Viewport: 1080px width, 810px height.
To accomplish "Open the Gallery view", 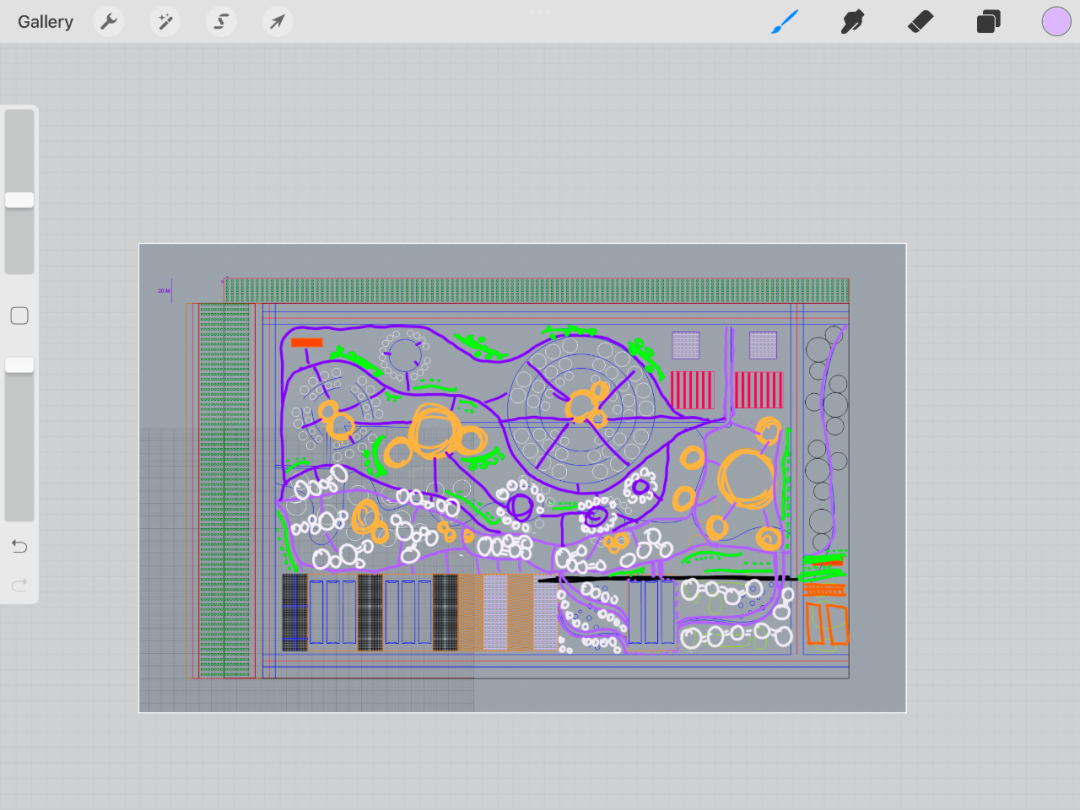I will coord(45,22).
